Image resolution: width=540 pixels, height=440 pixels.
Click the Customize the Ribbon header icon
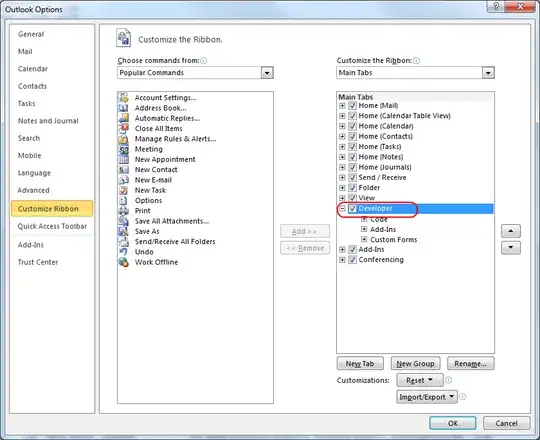[x=124, y=38]
